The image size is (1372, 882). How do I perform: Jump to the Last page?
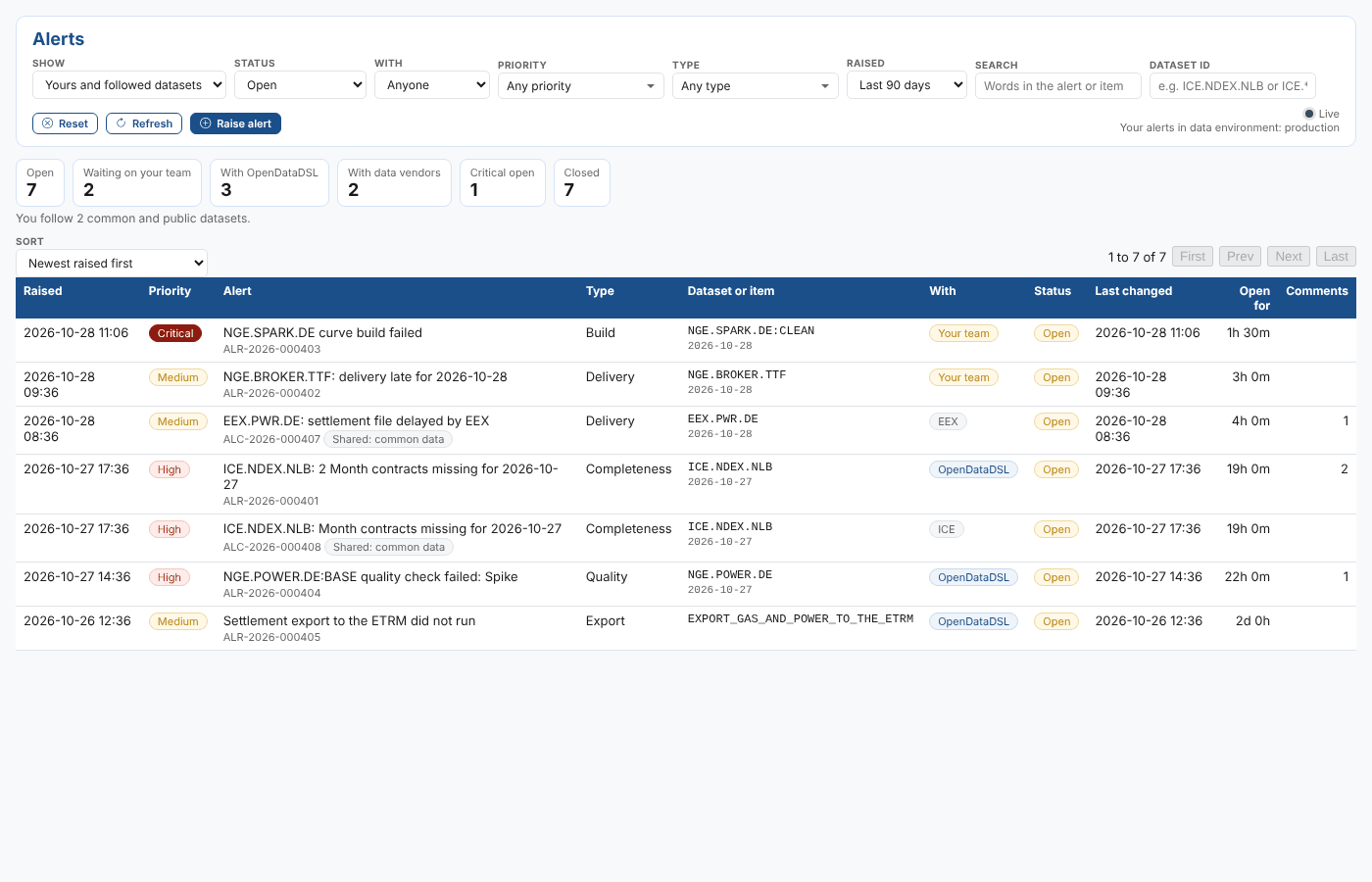coord(1336,257)
